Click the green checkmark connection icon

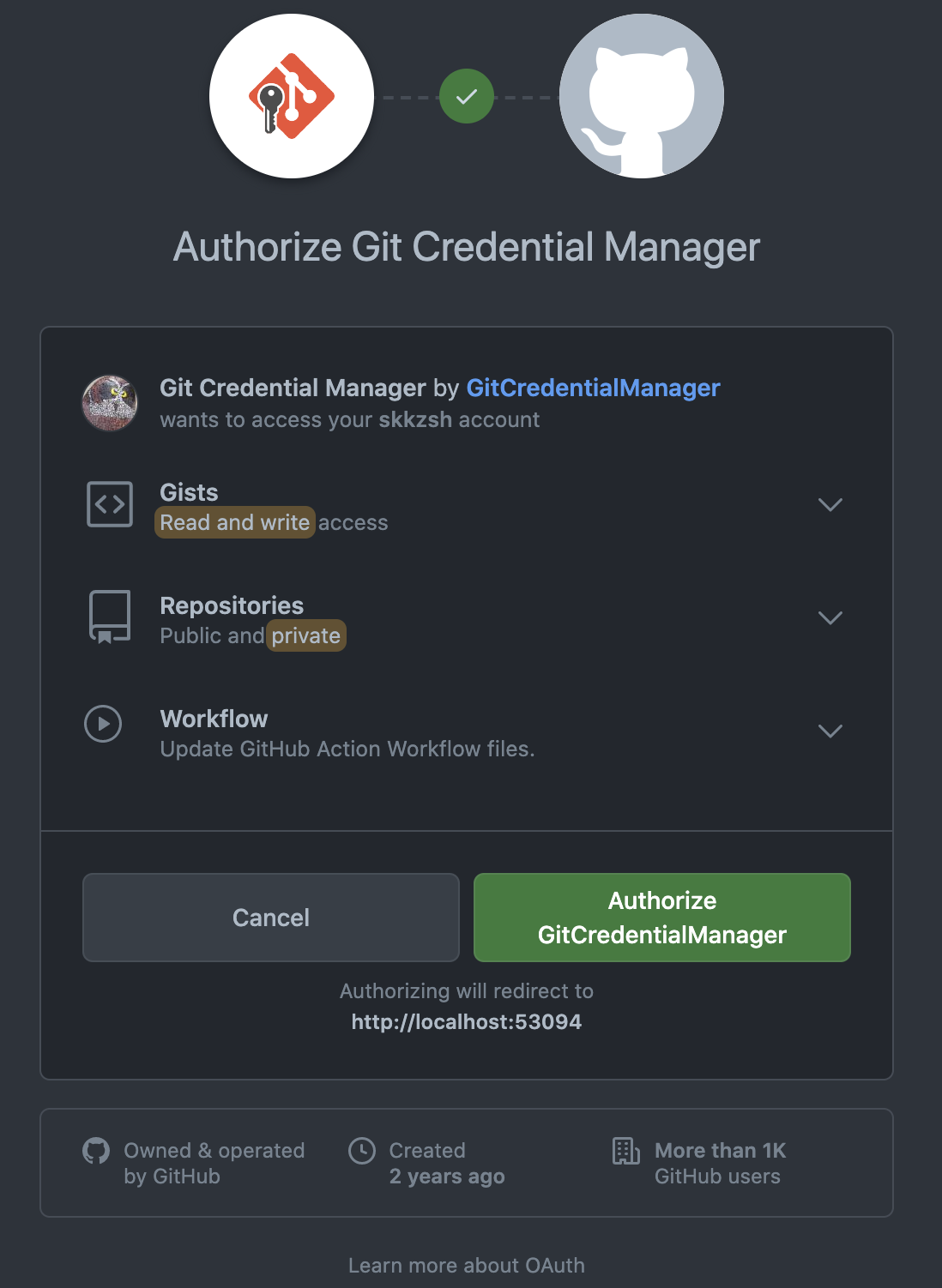tap(466, 97)
